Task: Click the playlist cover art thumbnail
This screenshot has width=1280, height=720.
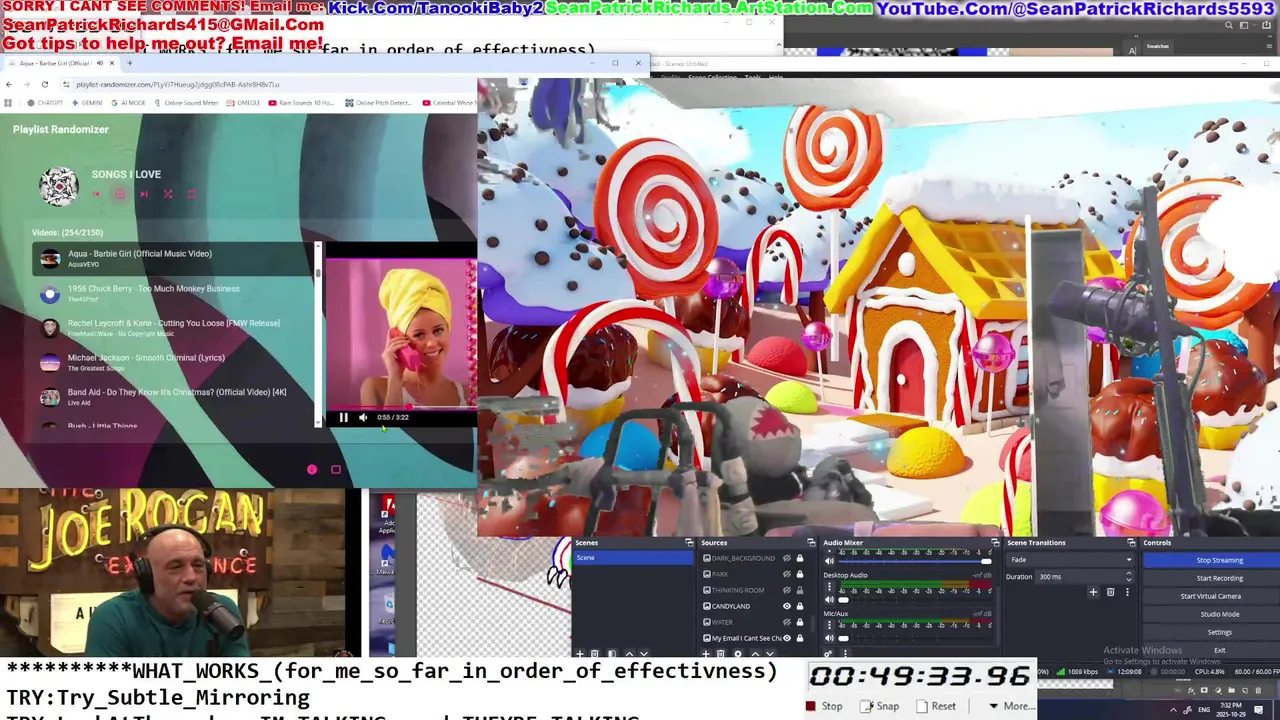Action: pos(59,186)
